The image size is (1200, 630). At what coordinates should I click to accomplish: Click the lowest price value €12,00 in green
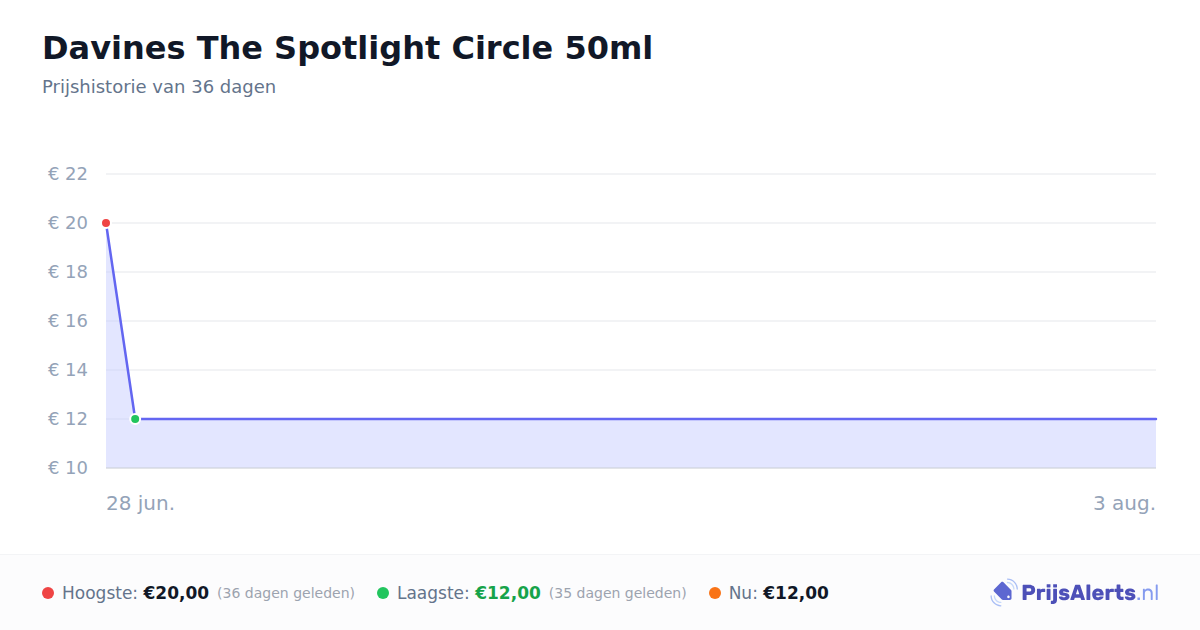coord(508,593)
